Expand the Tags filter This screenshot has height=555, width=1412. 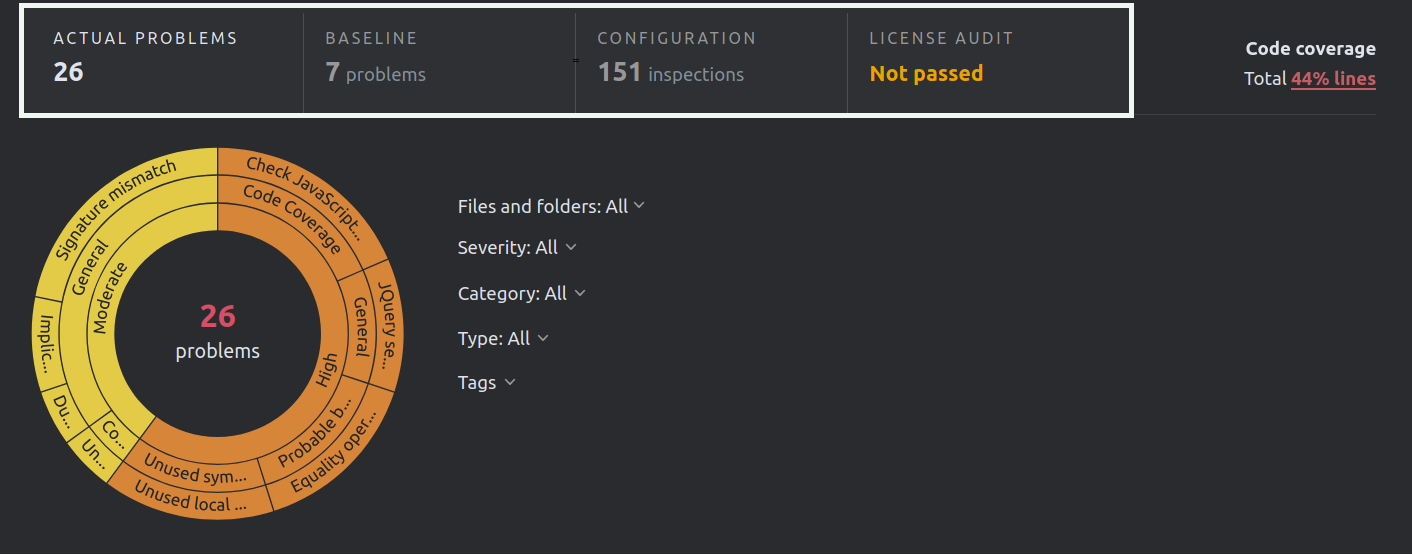pyautogui.click(x=486, y=382)
